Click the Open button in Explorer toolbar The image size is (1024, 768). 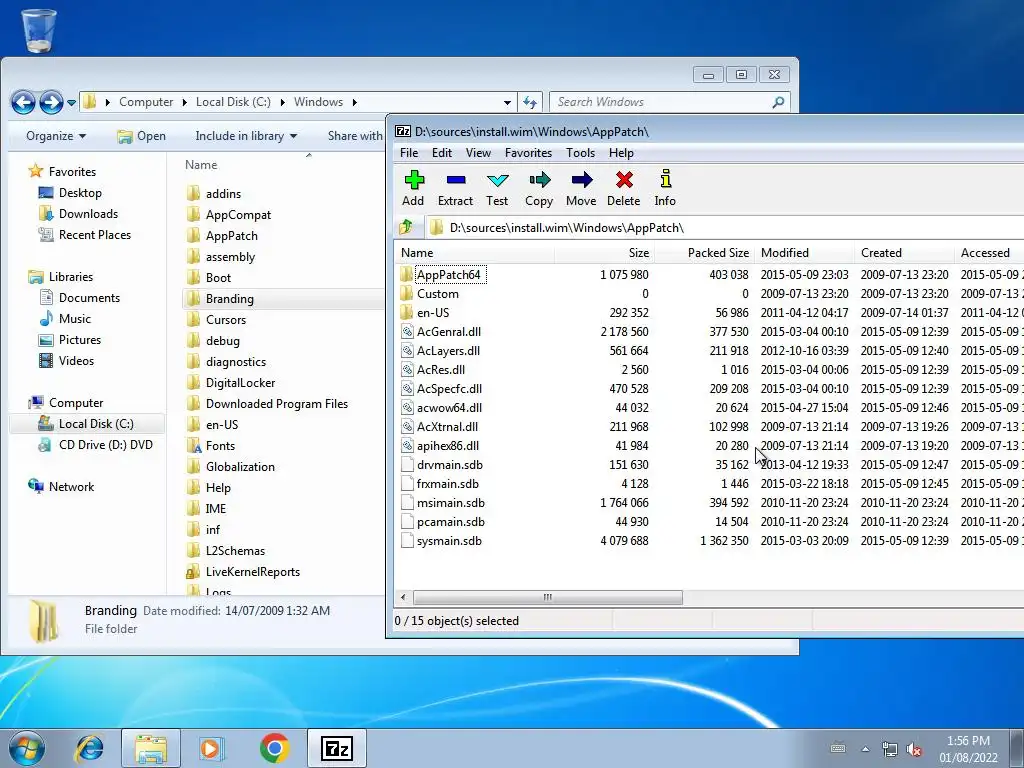(142, 136)
